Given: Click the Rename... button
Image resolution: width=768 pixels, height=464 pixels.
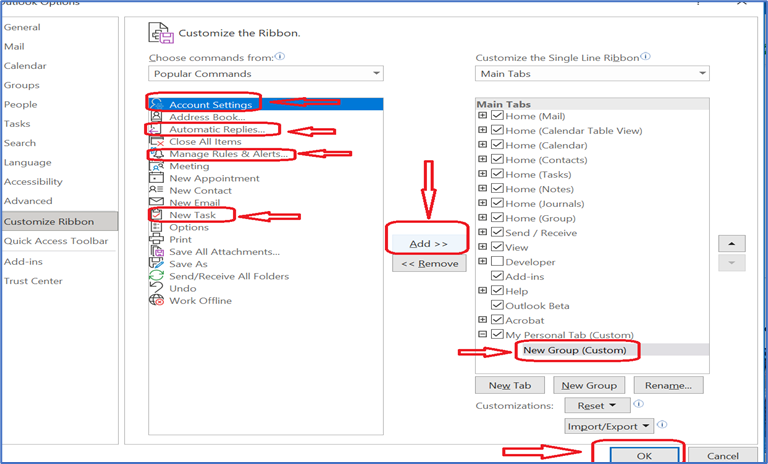Looking at the screenshot, I should (669, 385).
